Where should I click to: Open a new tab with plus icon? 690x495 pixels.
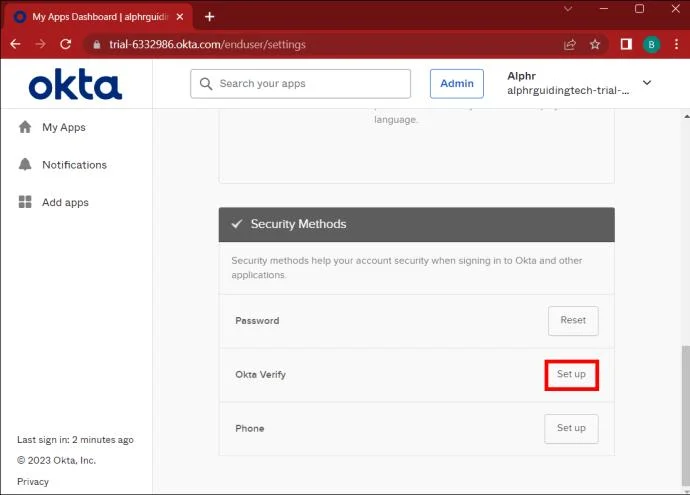tap(209, 17)
